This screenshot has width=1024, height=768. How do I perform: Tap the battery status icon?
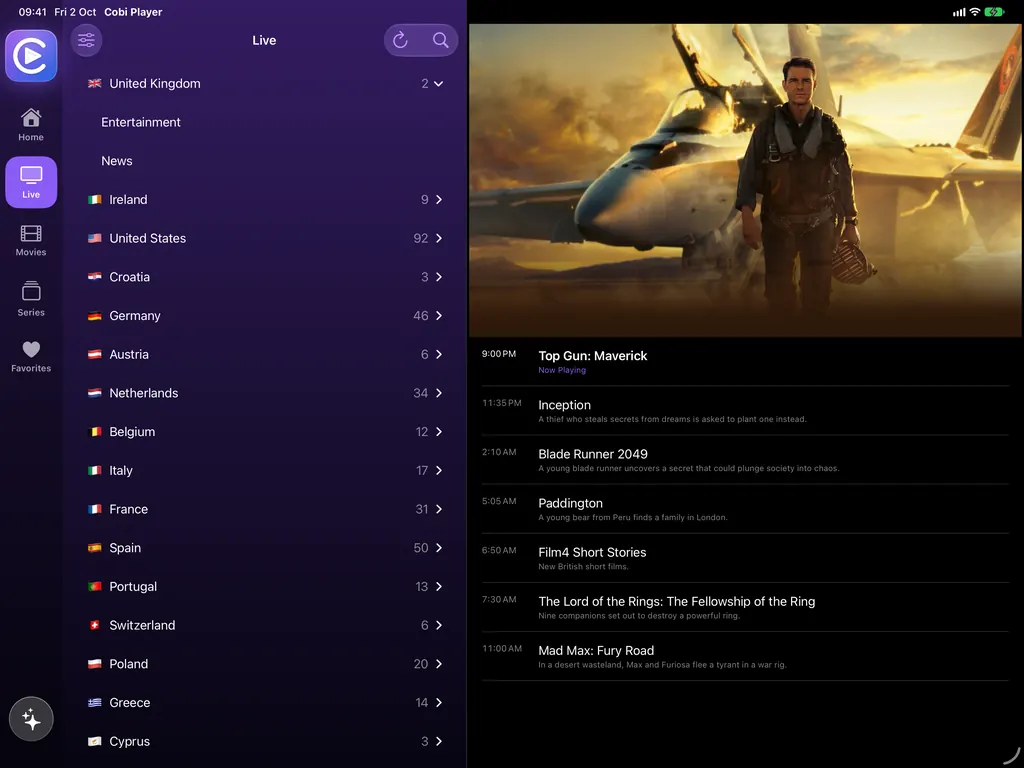pyautogui.click(x=994, y=12)
